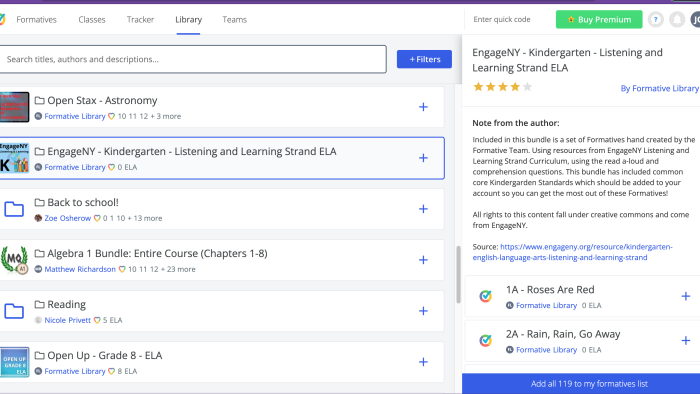Click the heart icon on the Back to school! row

click(97, 218)
